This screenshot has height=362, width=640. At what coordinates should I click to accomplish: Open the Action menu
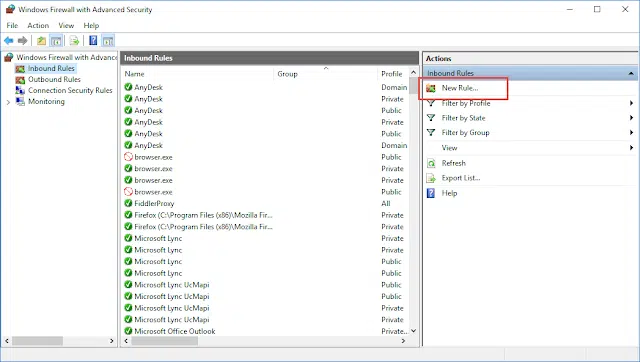38,25
